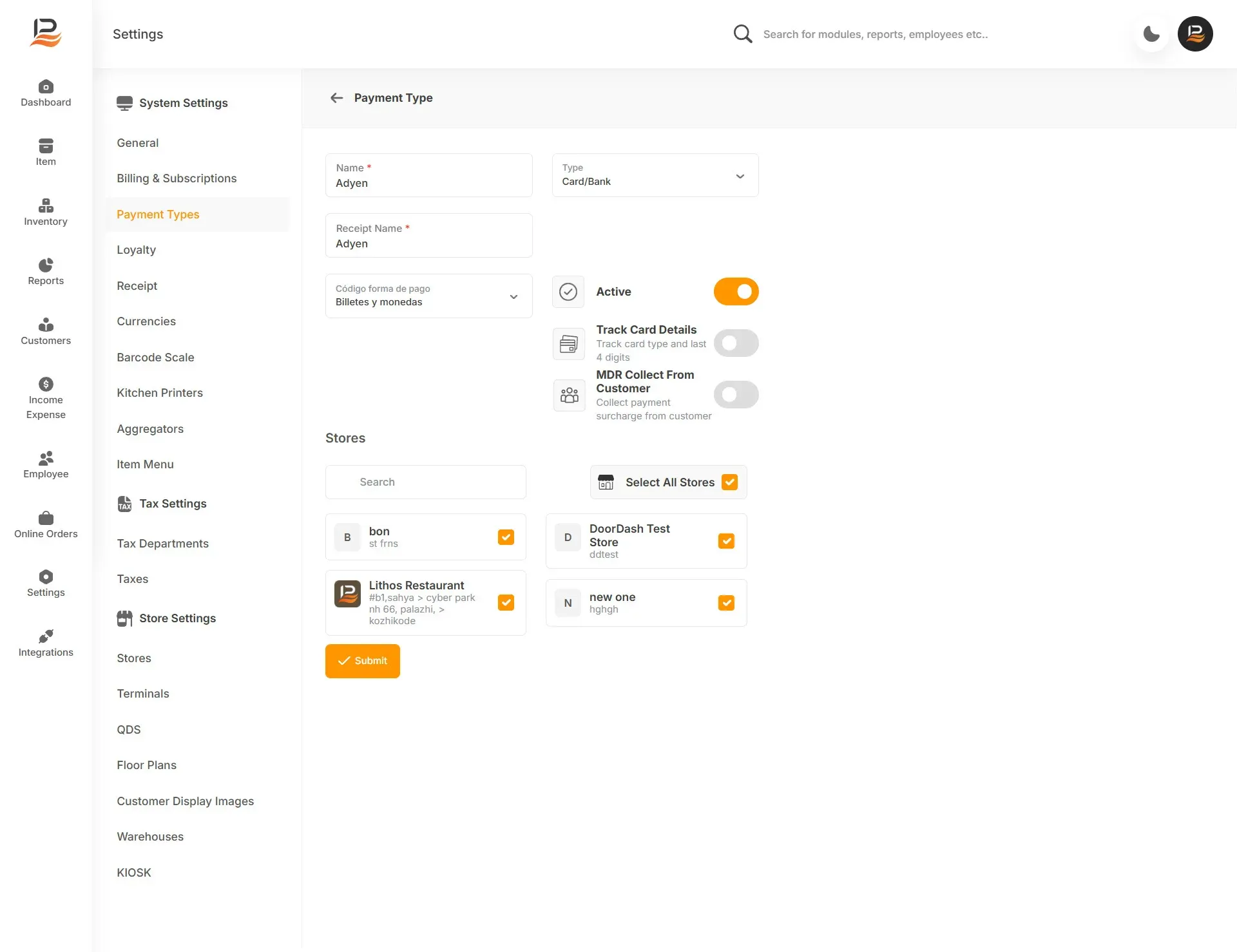Open Currencies settings
The image size is (1237, 952).
[146, 321]
